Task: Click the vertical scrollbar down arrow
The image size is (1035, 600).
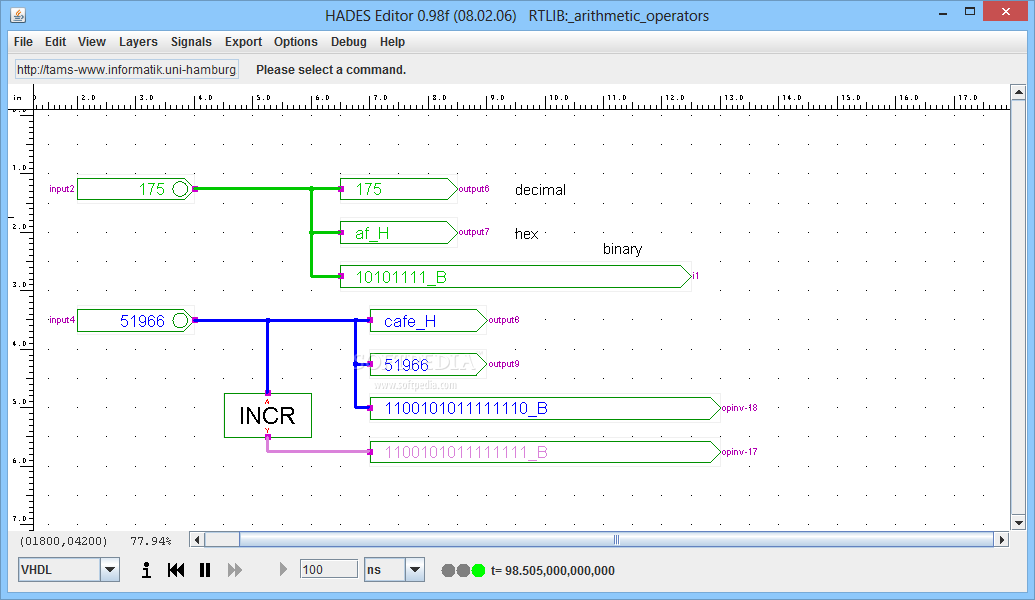Action: [1018, 523]
